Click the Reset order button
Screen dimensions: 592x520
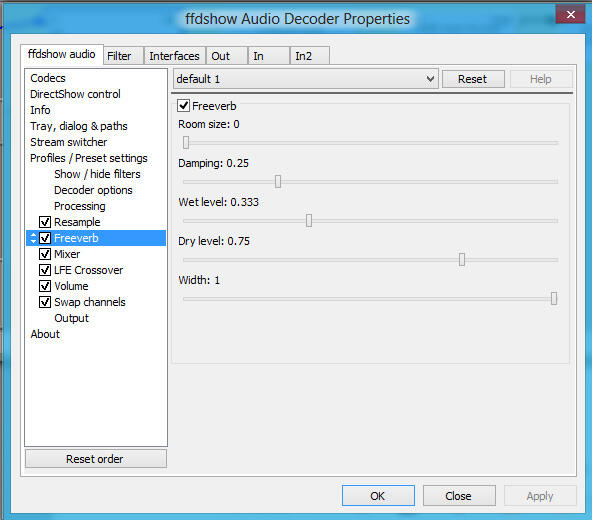click(x=95, y=459)
